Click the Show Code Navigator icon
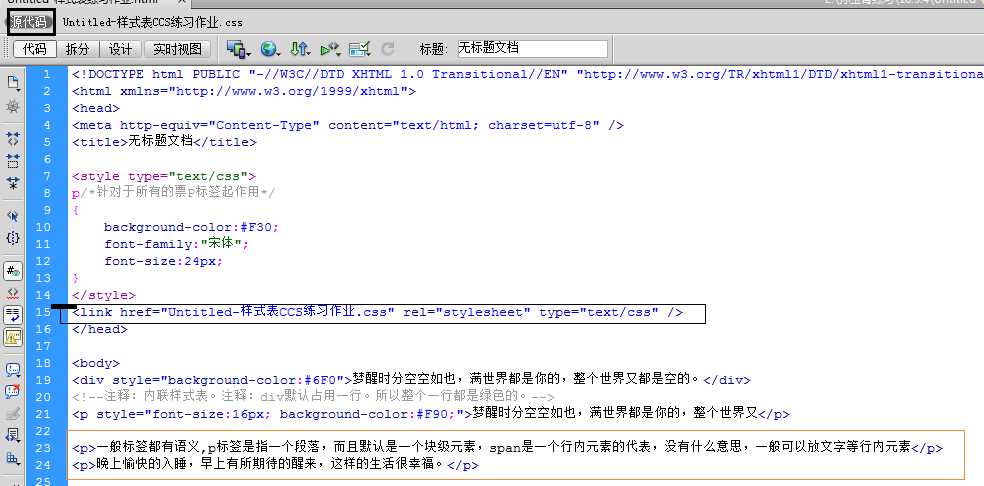 pyautogui.click(x=13, y=107)
